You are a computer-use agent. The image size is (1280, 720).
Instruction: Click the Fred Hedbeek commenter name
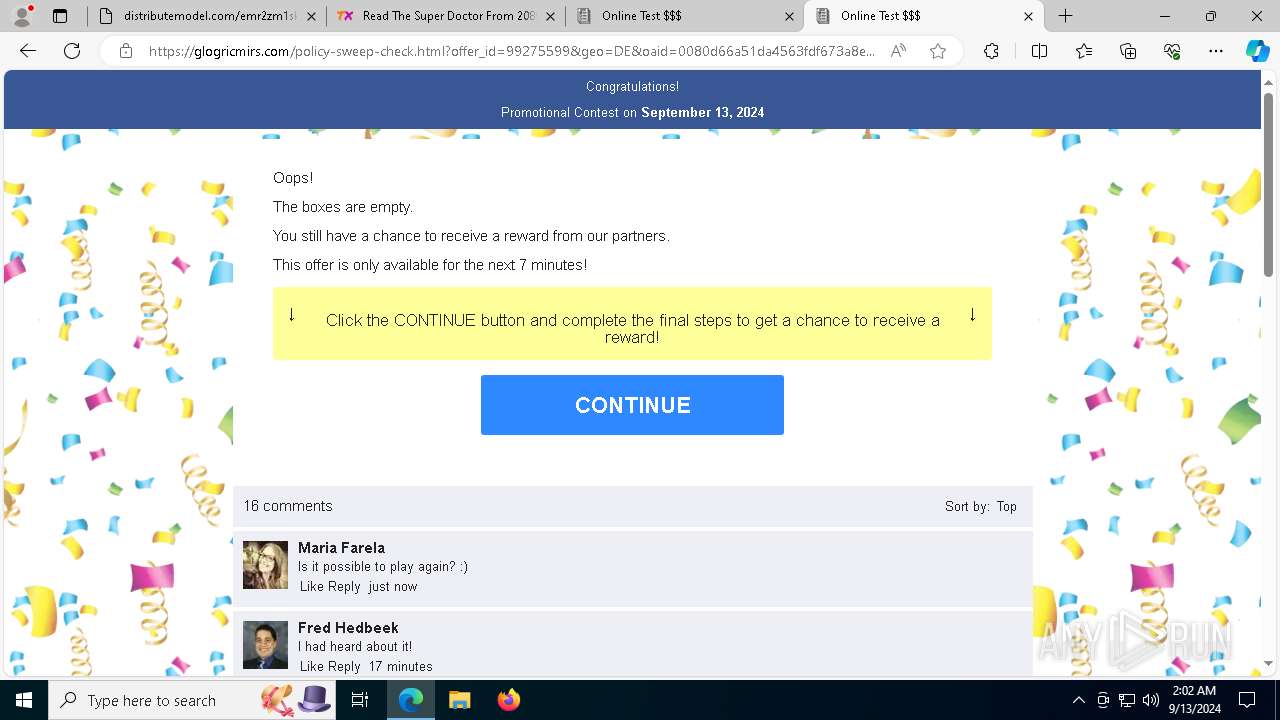click(348, 628)
